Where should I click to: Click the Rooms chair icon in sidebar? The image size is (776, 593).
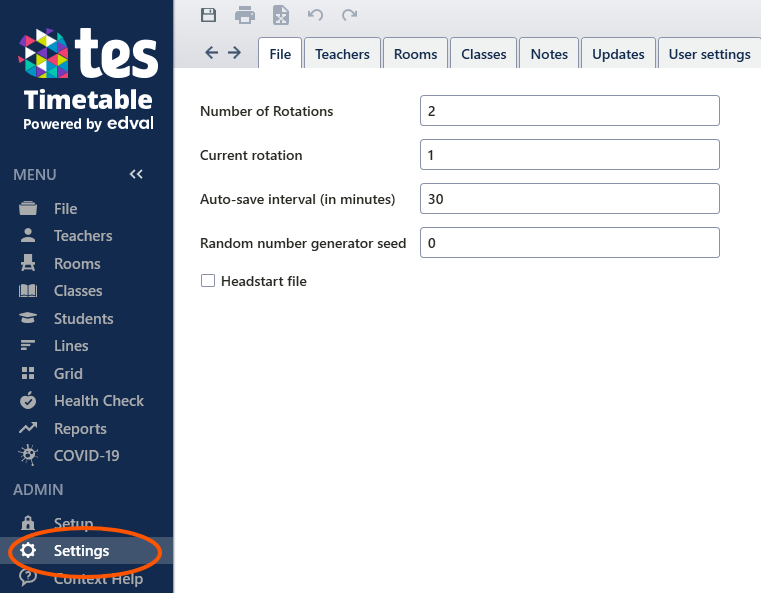click(28, 263)
